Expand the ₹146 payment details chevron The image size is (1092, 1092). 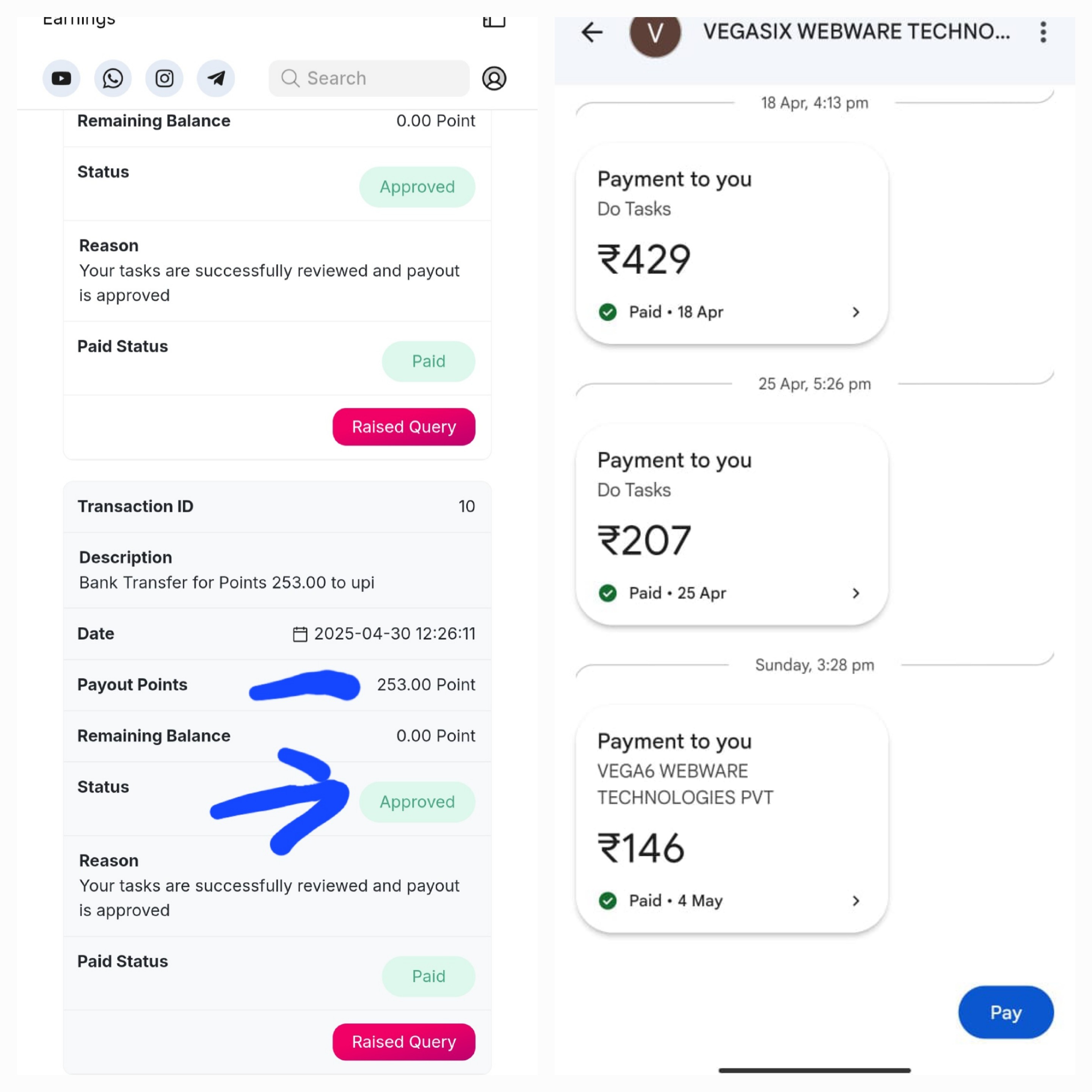click(856, 901)
